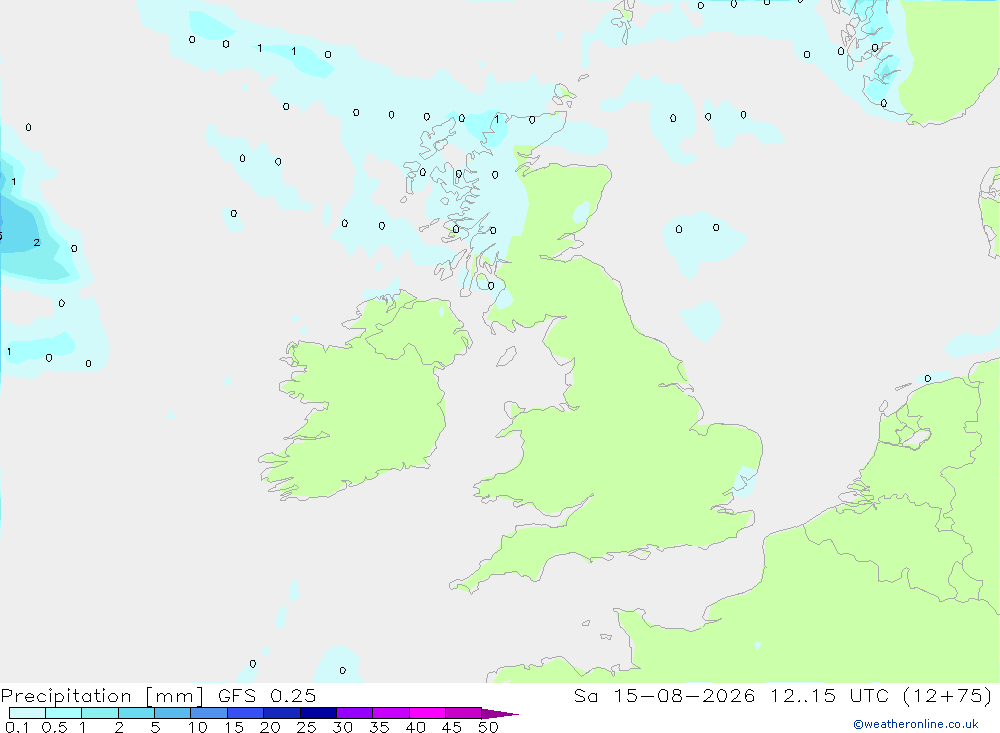The width and height of the screenshot is (1000, 733).
Task: Click the '35' legend scale label
Action: [379, 727]
